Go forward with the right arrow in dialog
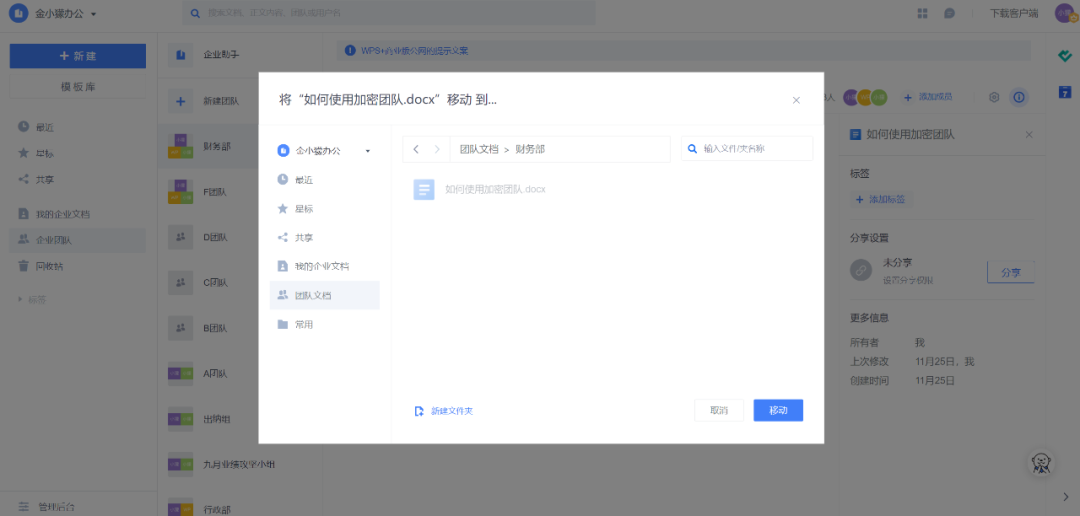This screenshot has height=516, width=1080. pos(437,149)
